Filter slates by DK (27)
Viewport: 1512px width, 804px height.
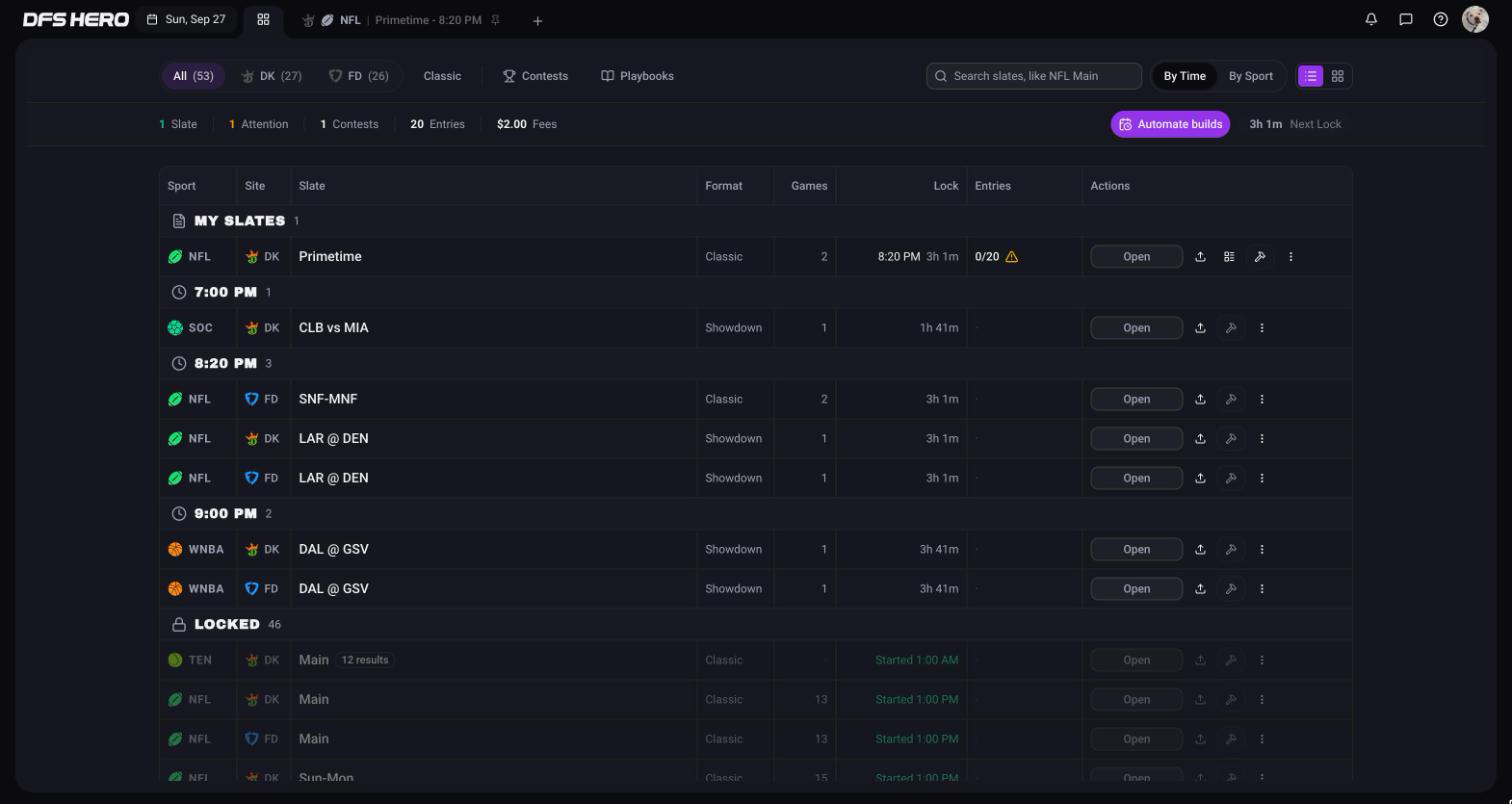coord(271,76)
